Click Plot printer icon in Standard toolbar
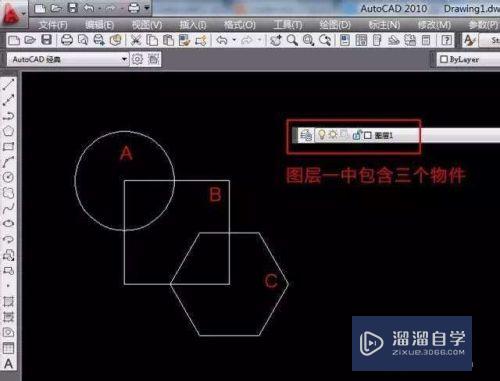 pos(67,40)
